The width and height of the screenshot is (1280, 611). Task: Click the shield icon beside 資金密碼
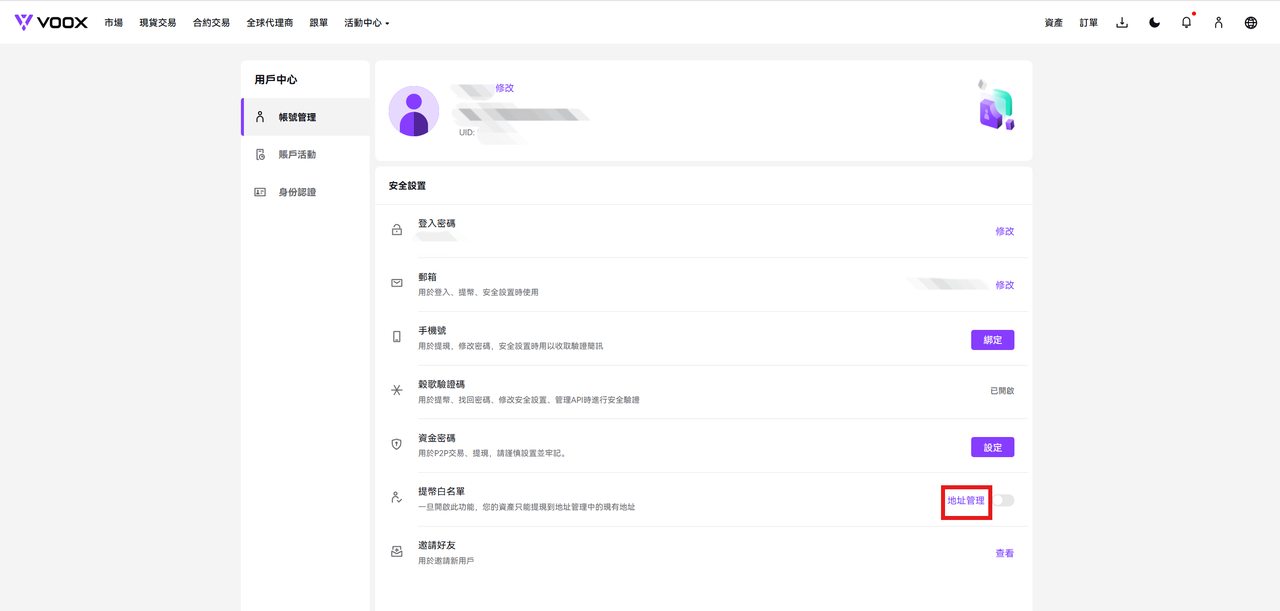click(x=397, y=444)
